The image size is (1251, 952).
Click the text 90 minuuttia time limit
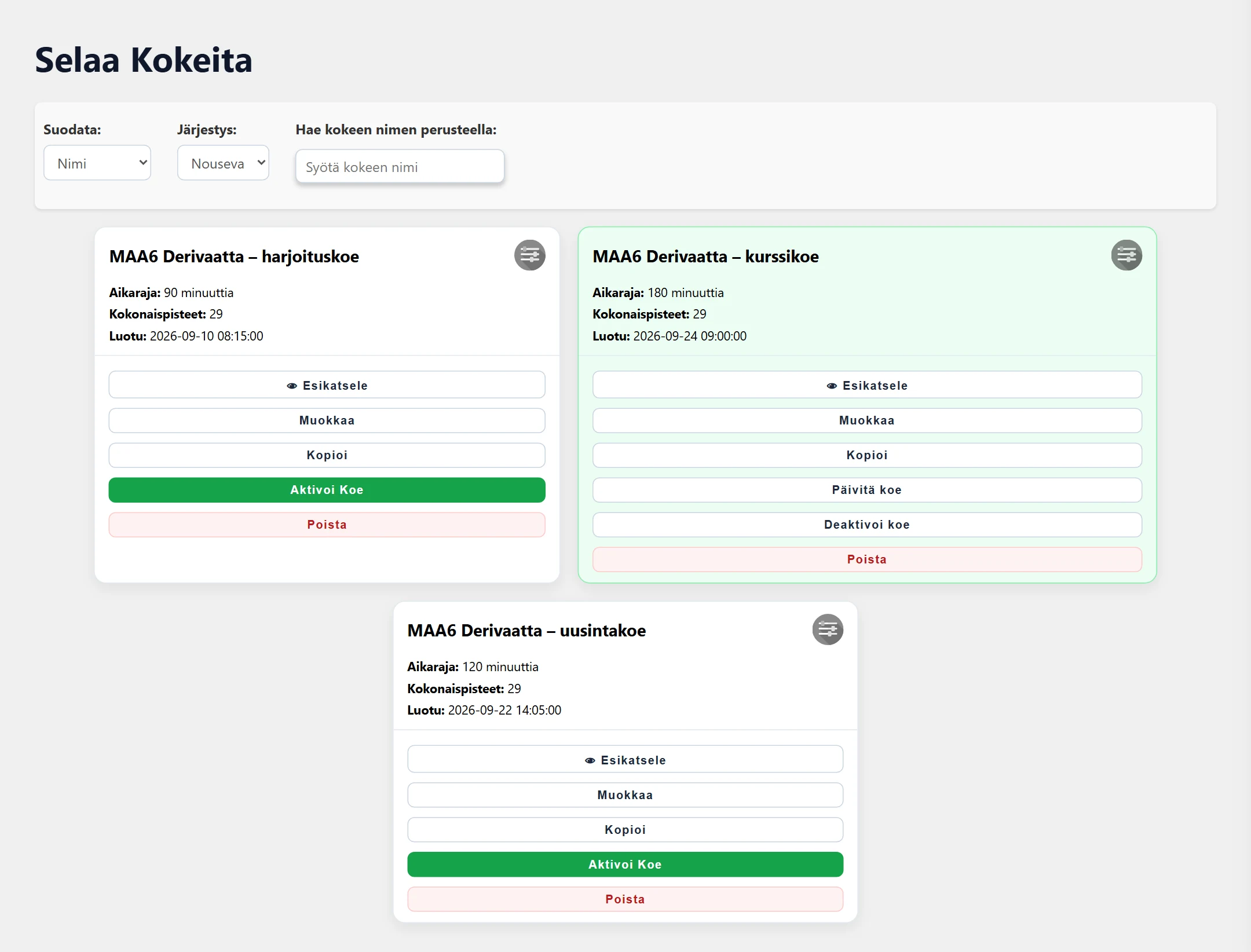pyautogui.click(x=199, y=292)
